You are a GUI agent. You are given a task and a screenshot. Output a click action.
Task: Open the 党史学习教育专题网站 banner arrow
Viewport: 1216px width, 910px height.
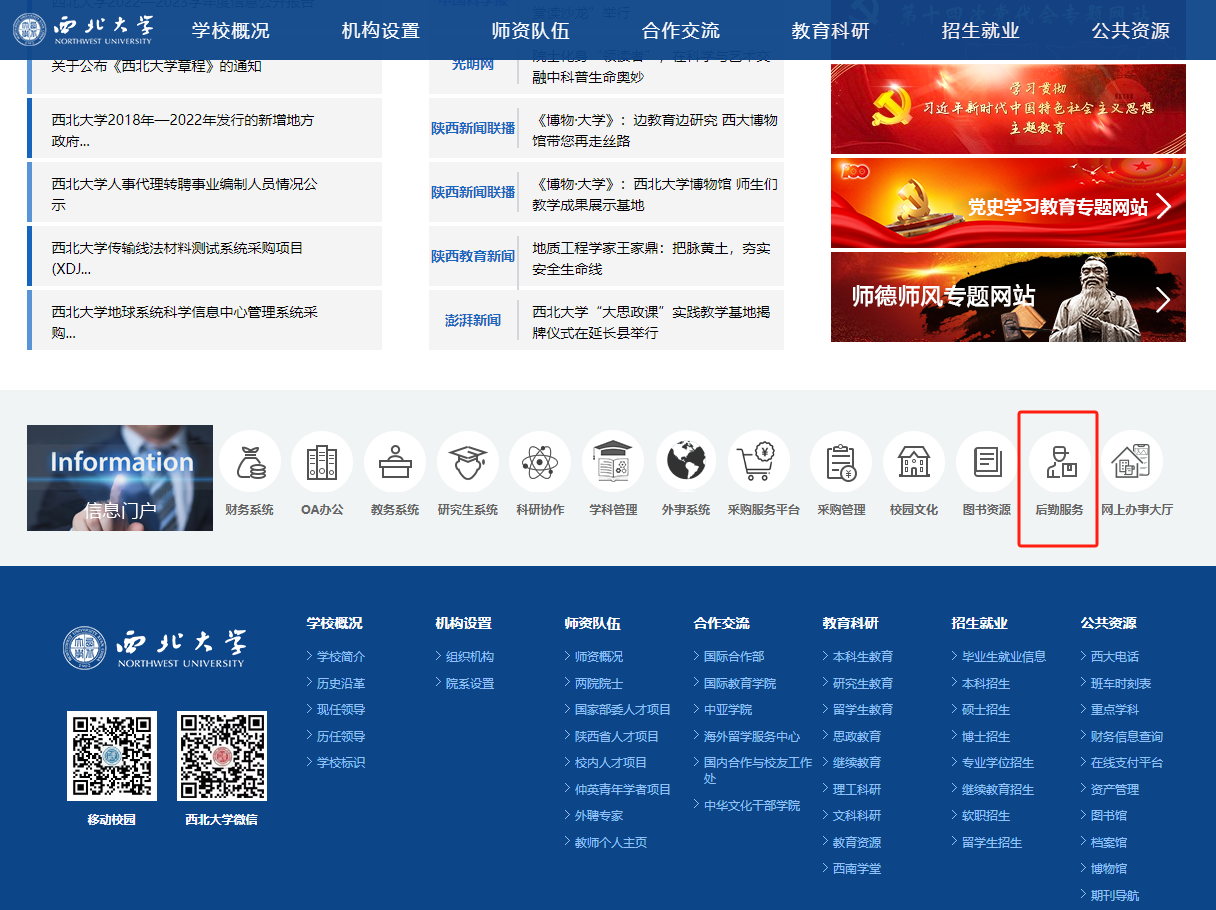(x=1163, y=206)
